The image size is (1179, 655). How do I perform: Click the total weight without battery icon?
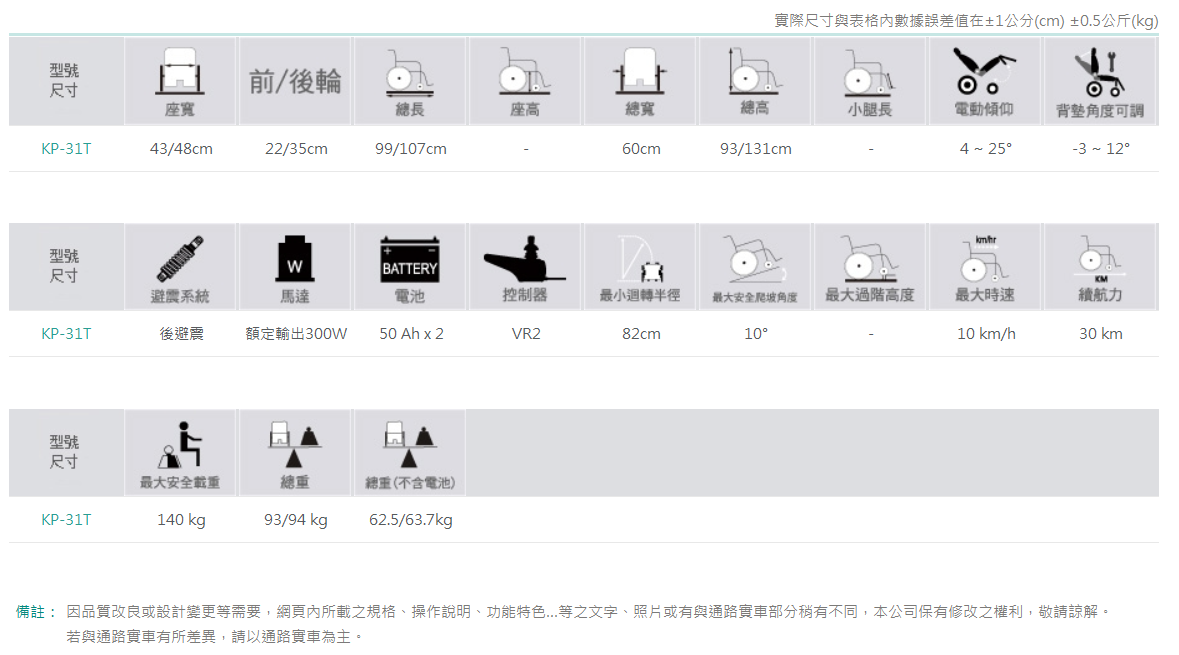click(x=409, y=444)
